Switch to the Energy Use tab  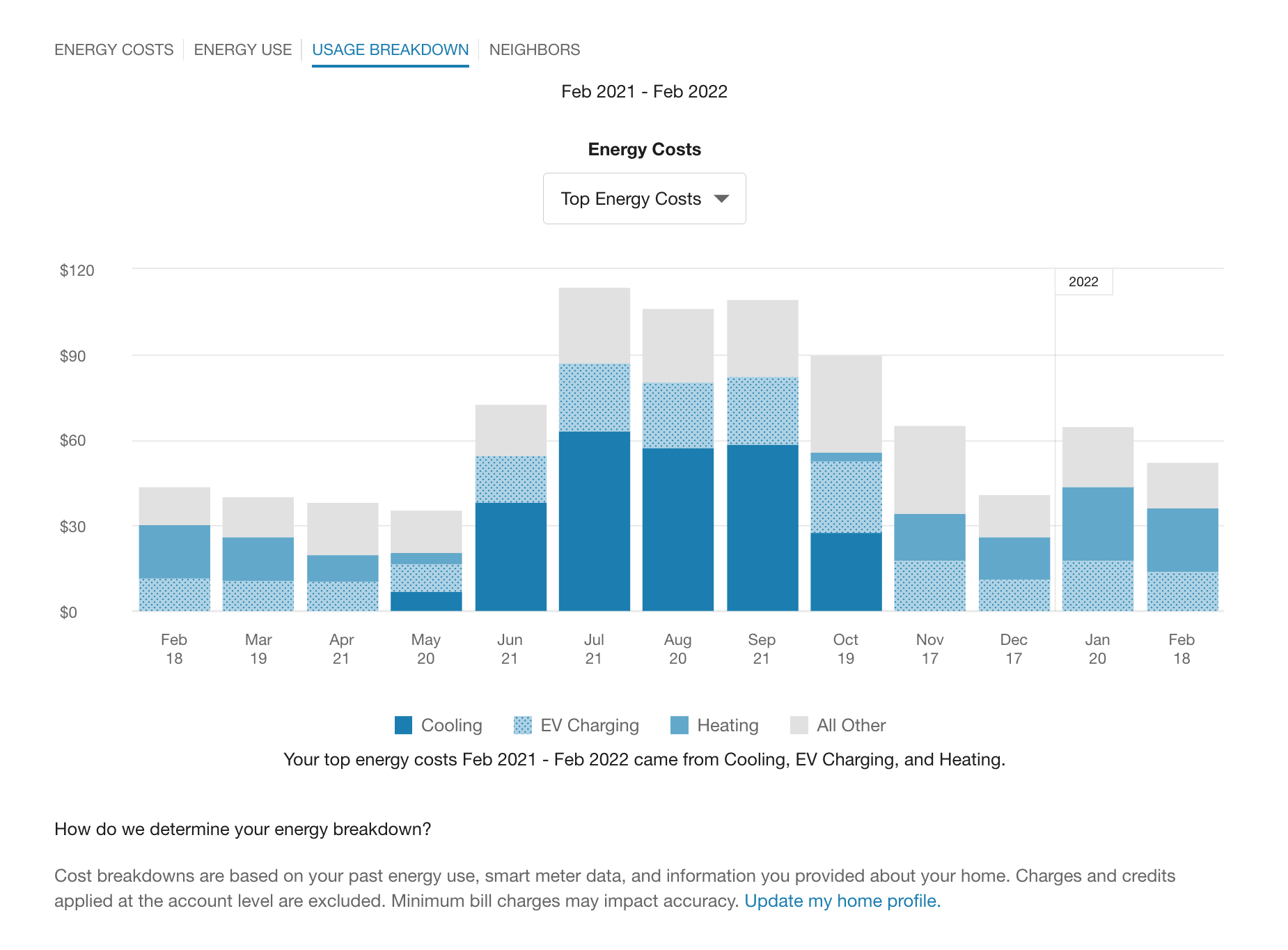[x=242, y=50]
